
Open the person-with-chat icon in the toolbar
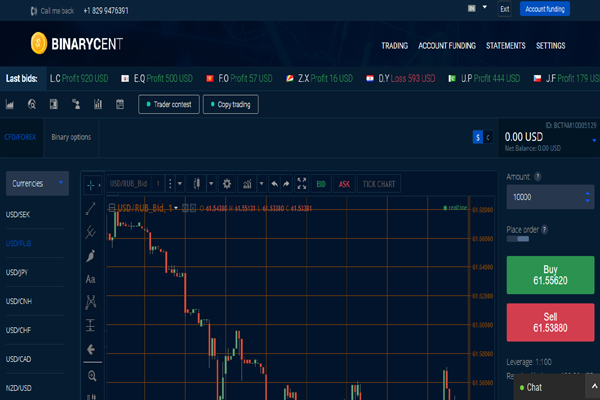pos(76,104)
